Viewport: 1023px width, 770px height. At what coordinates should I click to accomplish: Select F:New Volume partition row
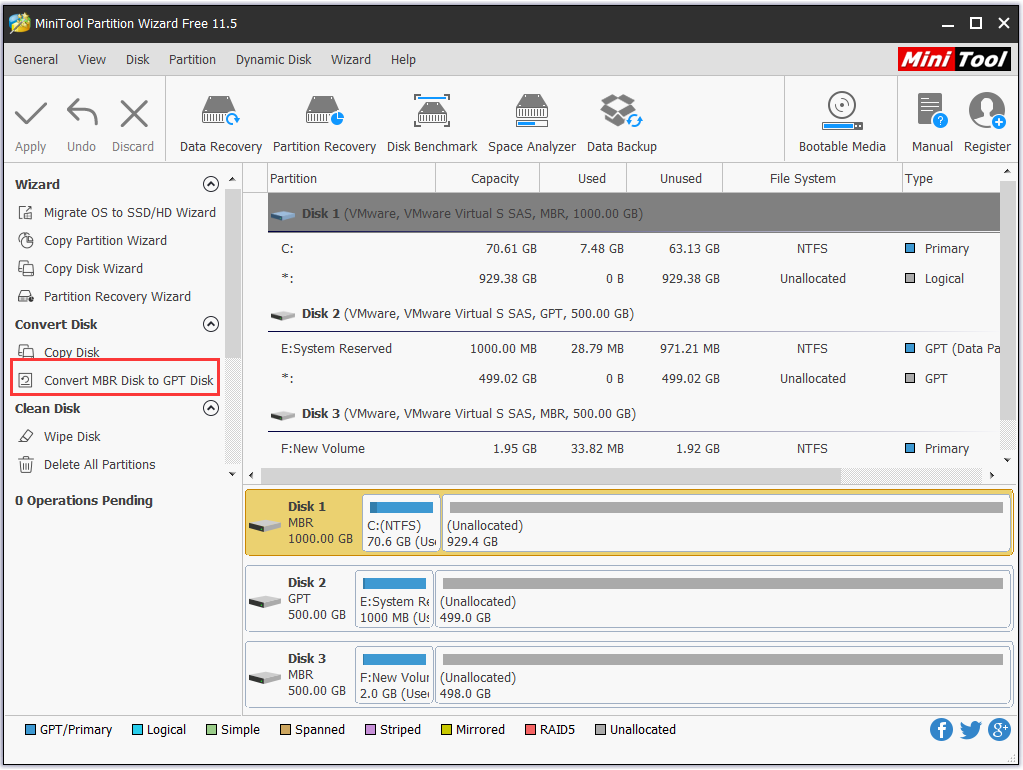pos(634,448)
